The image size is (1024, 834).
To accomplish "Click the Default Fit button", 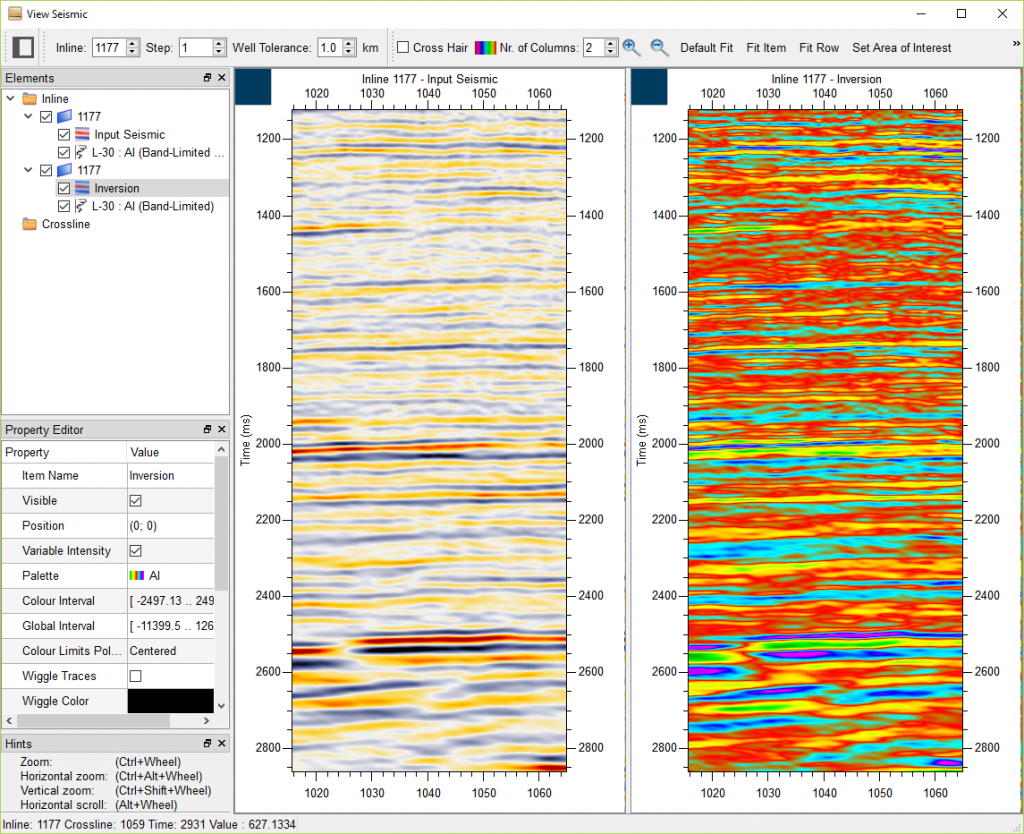I will pyautogui.click(x=706, y=47).
